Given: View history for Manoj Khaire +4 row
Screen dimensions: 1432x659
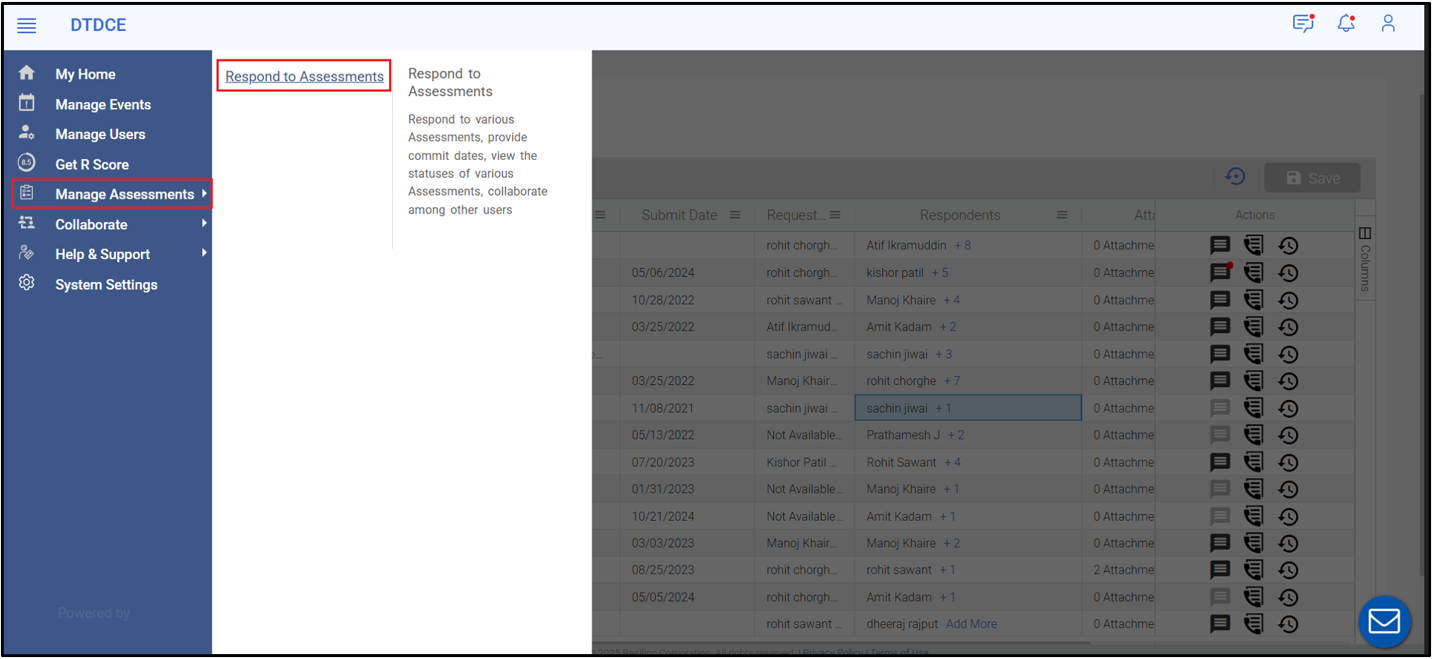Looking at the screenshot, I should point(1288,300).
